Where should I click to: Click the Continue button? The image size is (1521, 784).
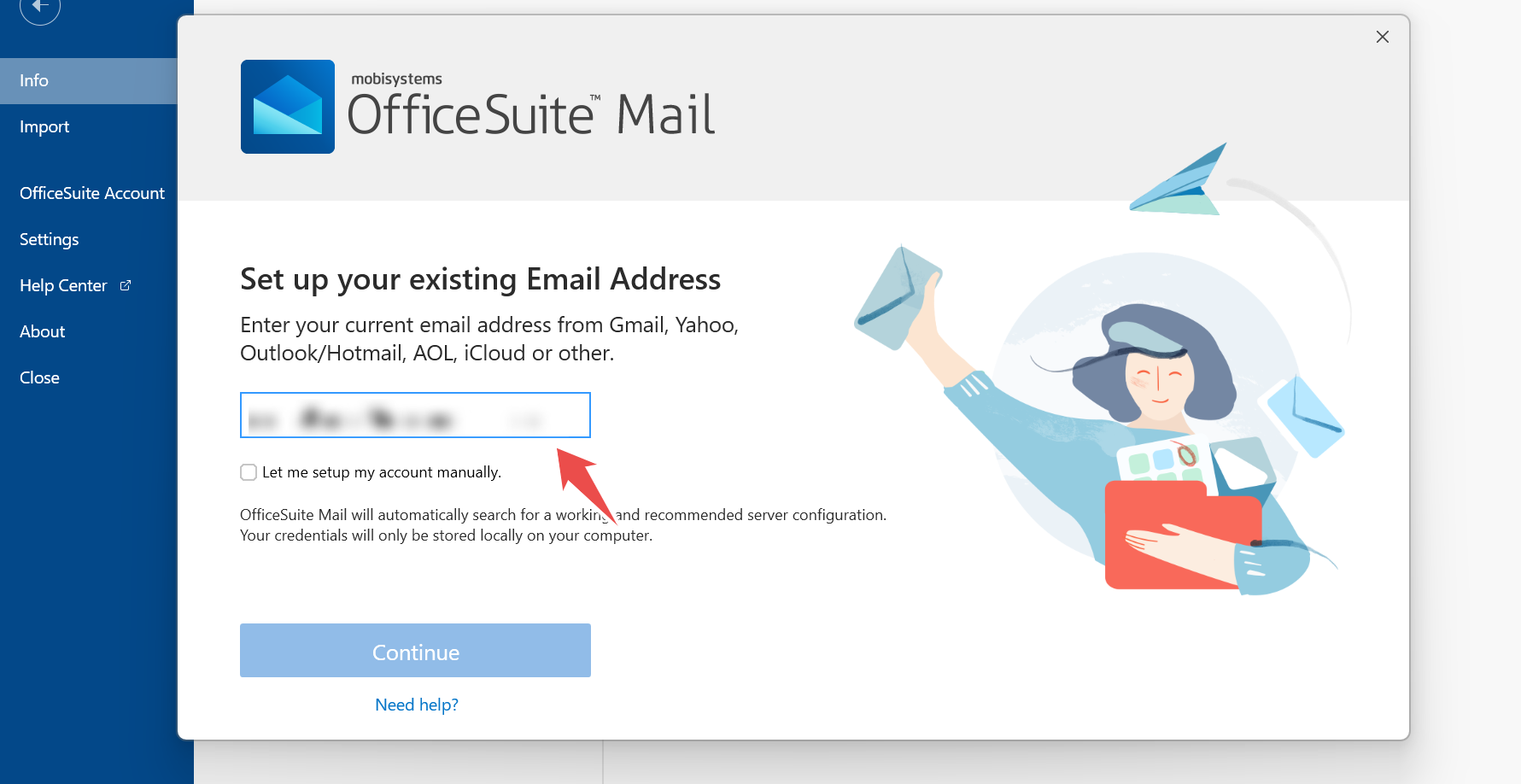tap(415, 650)
